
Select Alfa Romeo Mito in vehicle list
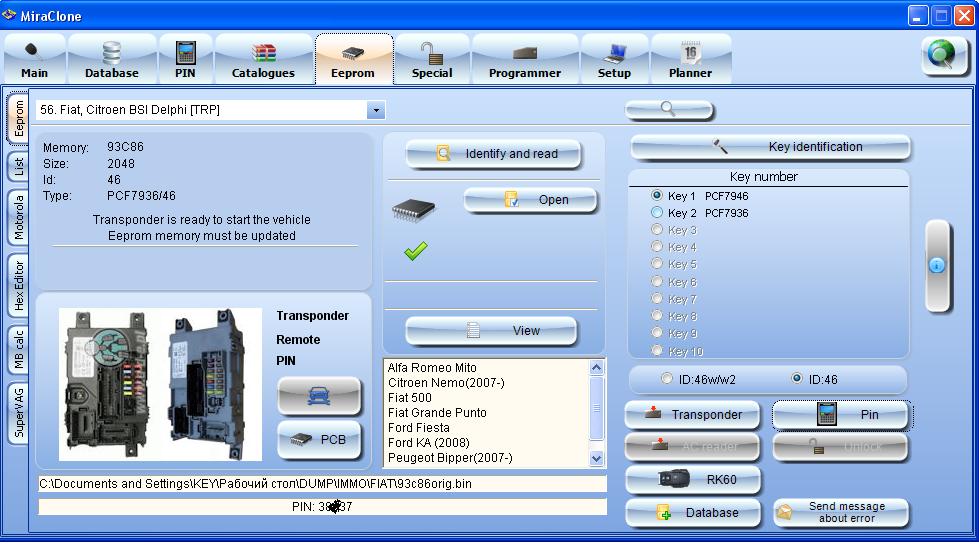(432, 368)
